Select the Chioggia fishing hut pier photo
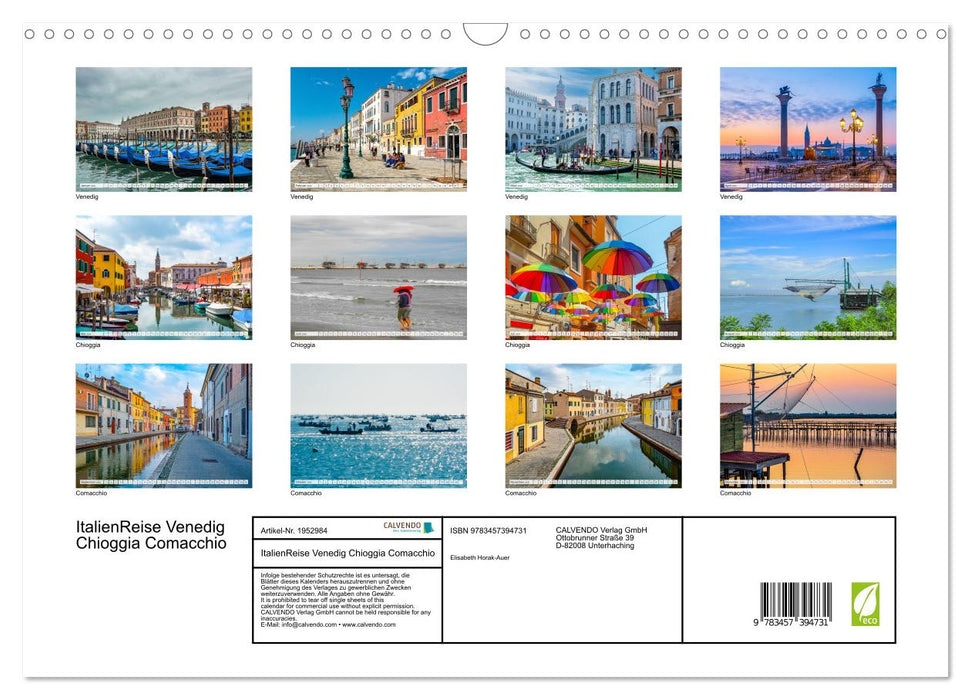 click(x=808, y=278)
